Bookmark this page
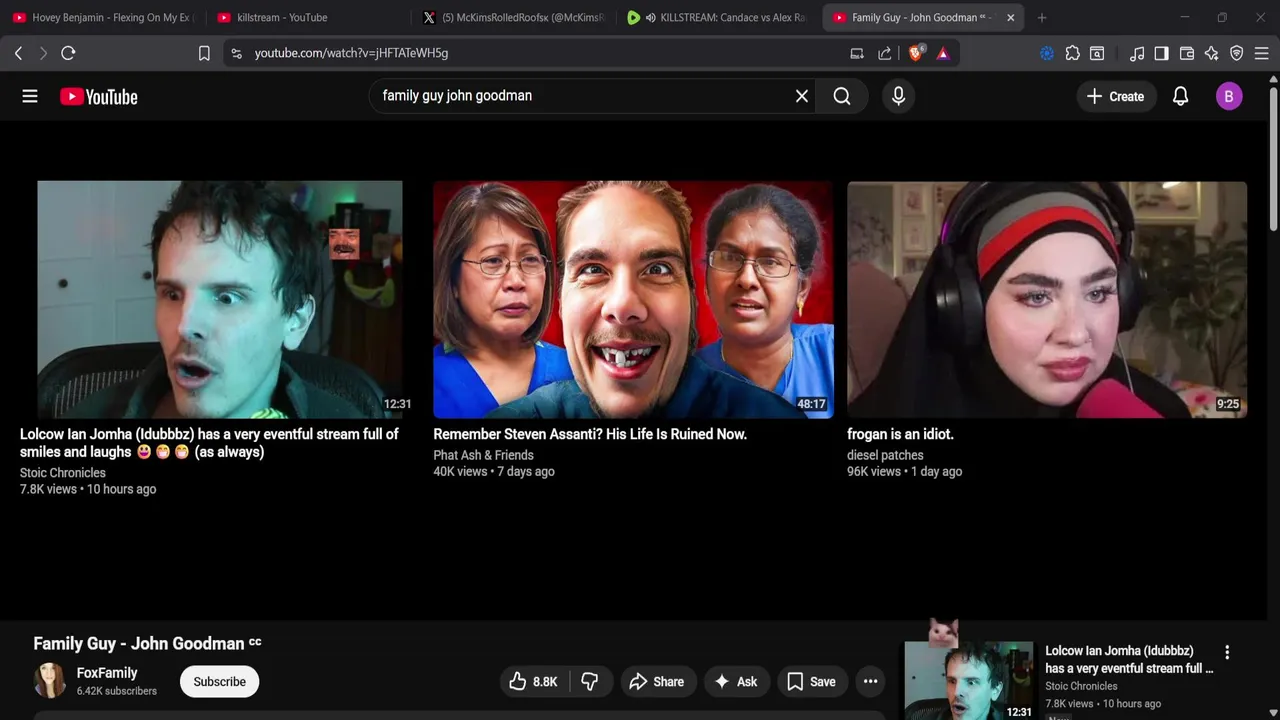This screenshot has width=1280, height=720. pos(204,53)
